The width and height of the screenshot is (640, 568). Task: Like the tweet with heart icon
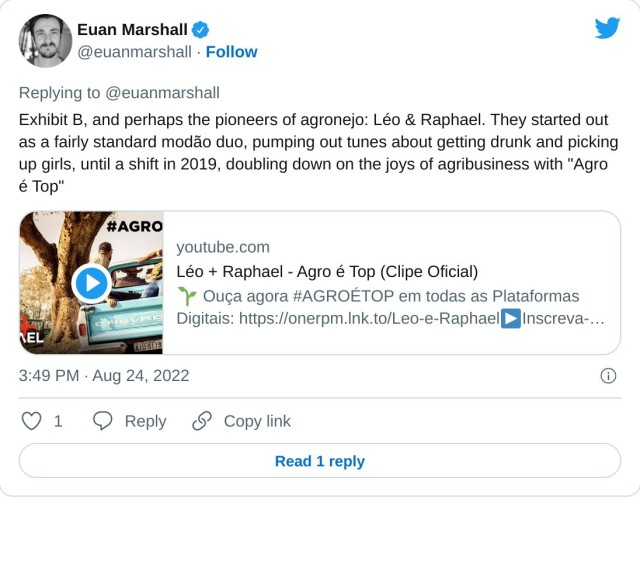32,421
